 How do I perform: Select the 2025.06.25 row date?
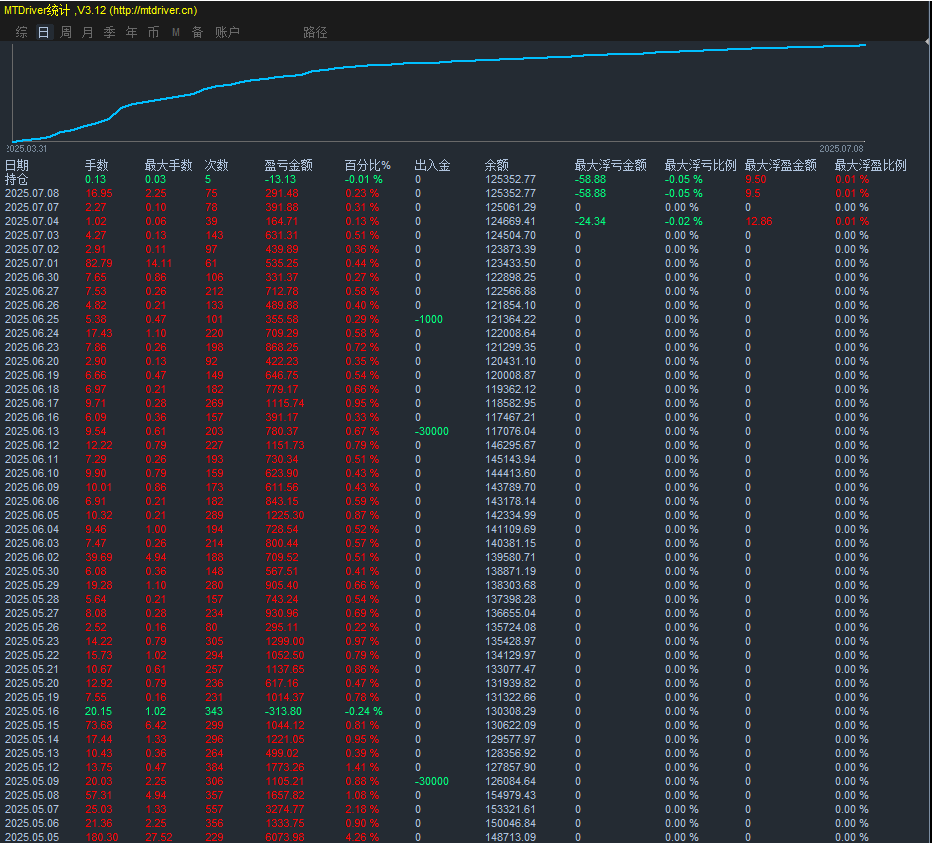tap(32, 319)
